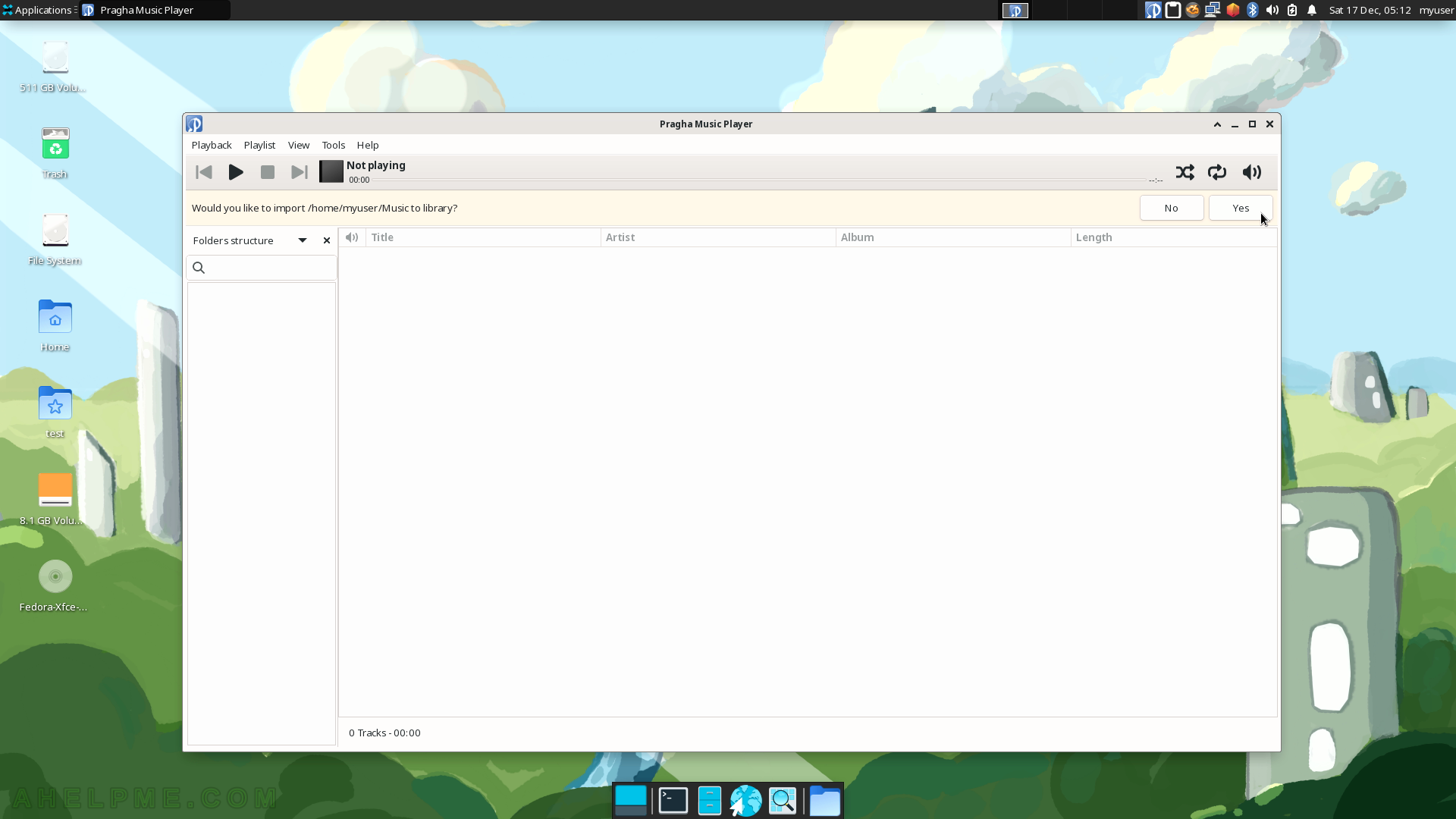Image resolution: width=1456 pixels, height=819 pixels.
Task: Open the folder icon in dock
Action: pos(825,801)
